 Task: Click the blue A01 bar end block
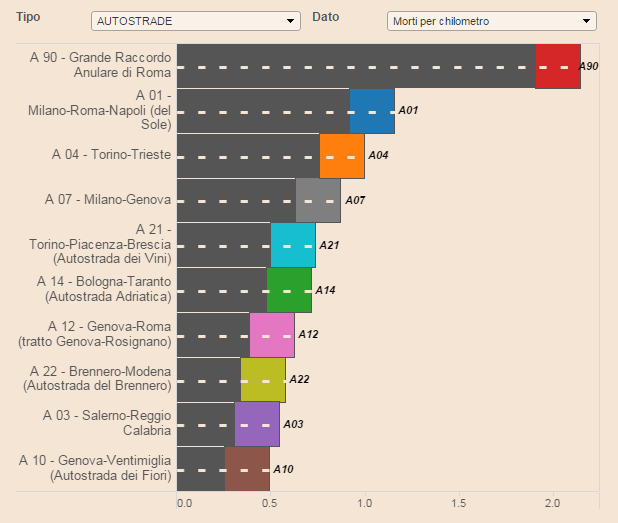[x=372, y=111]
